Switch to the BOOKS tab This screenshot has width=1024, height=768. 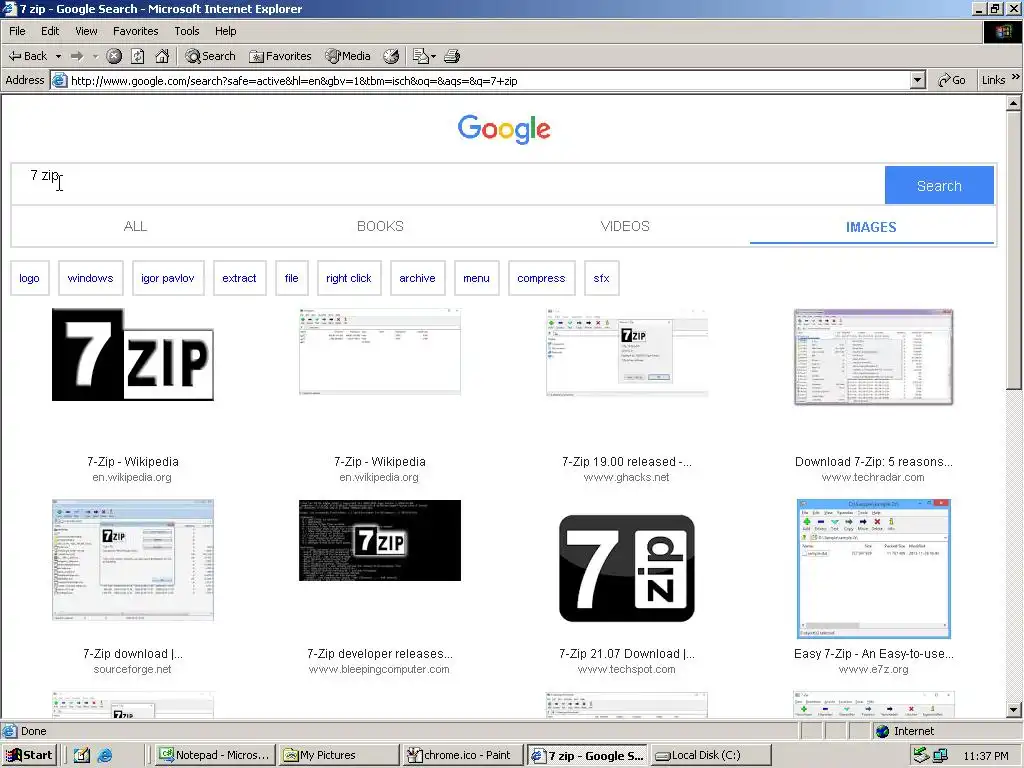[x=380, y=227]
